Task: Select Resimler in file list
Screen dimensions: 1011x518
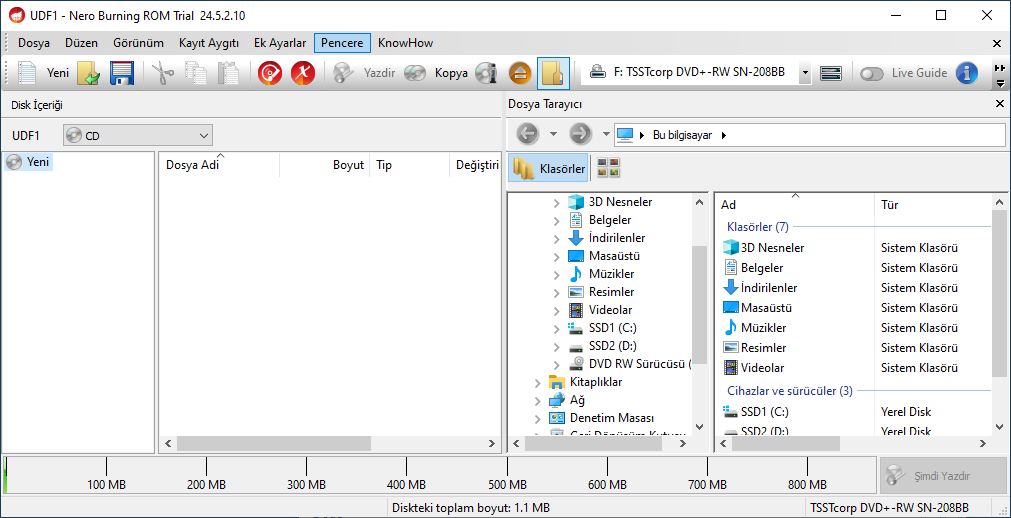Action: [x=755, y=348]
